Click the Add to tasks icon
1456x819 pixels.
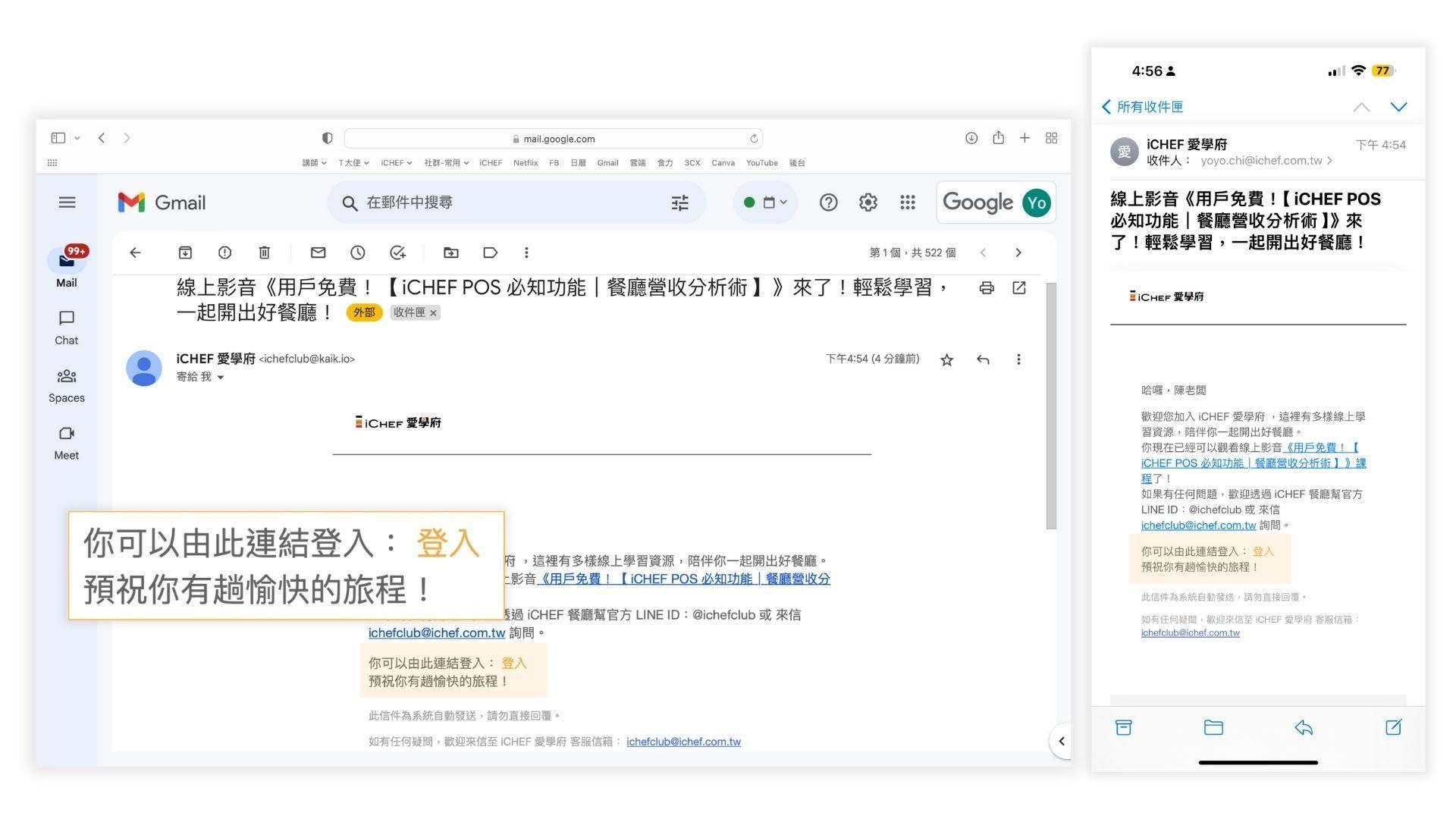click(397, 253)
